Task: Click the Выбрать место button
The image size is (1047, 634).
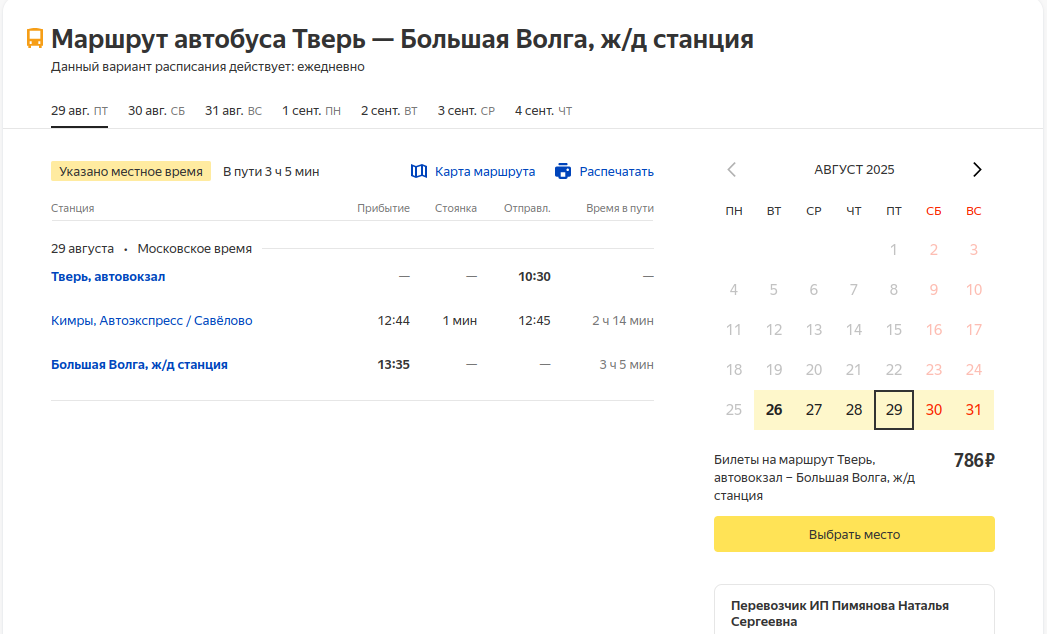Action: 854,534
